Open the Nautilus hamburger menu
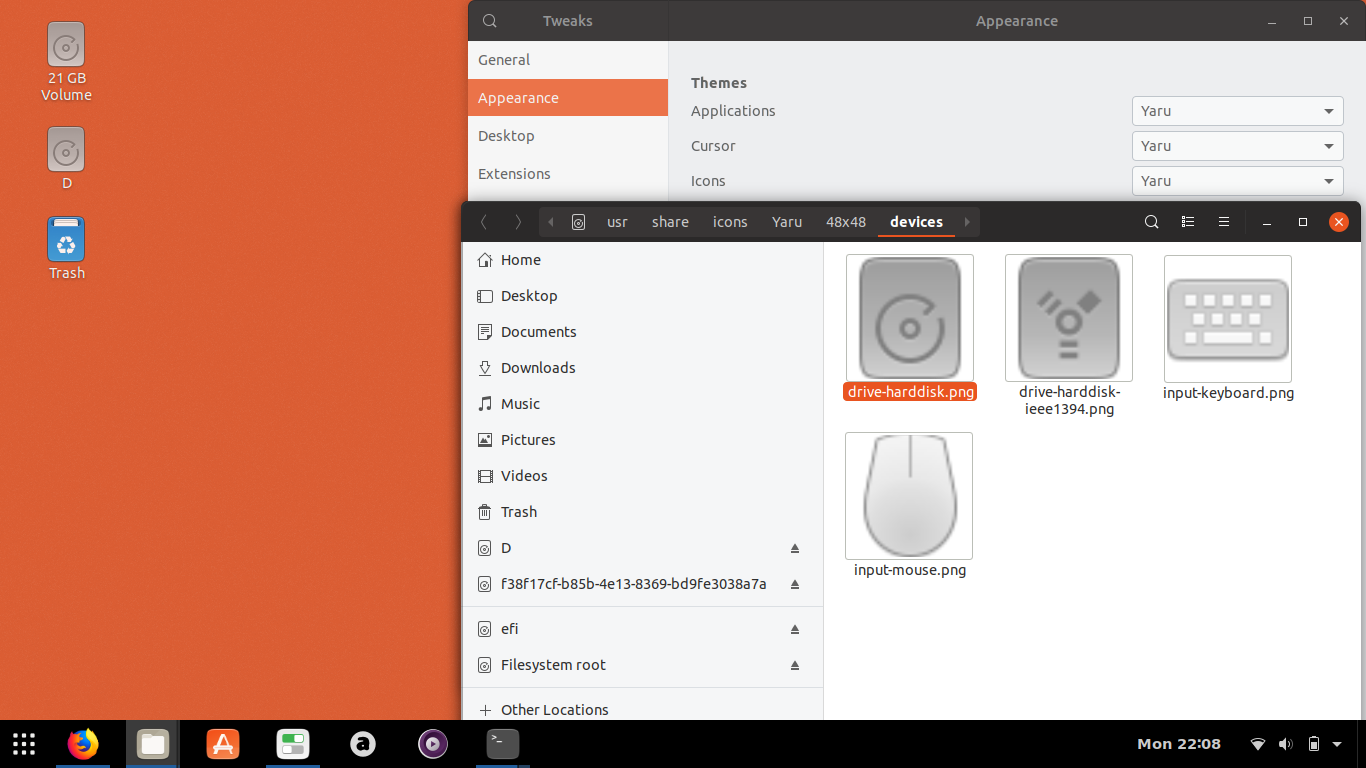Viewport: 1366px width, 768px height. (1224, 222)
